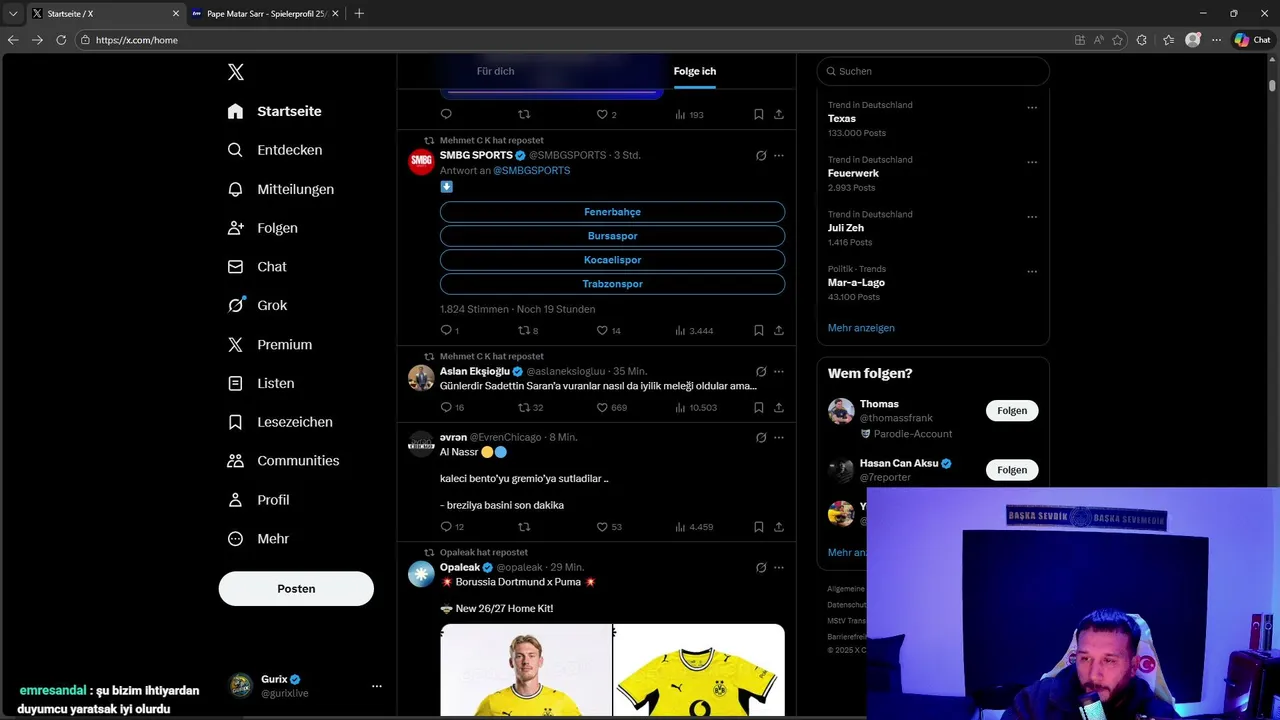Open a new browser tab
This screenshot has width=1280, height=720.
point(359,13)
